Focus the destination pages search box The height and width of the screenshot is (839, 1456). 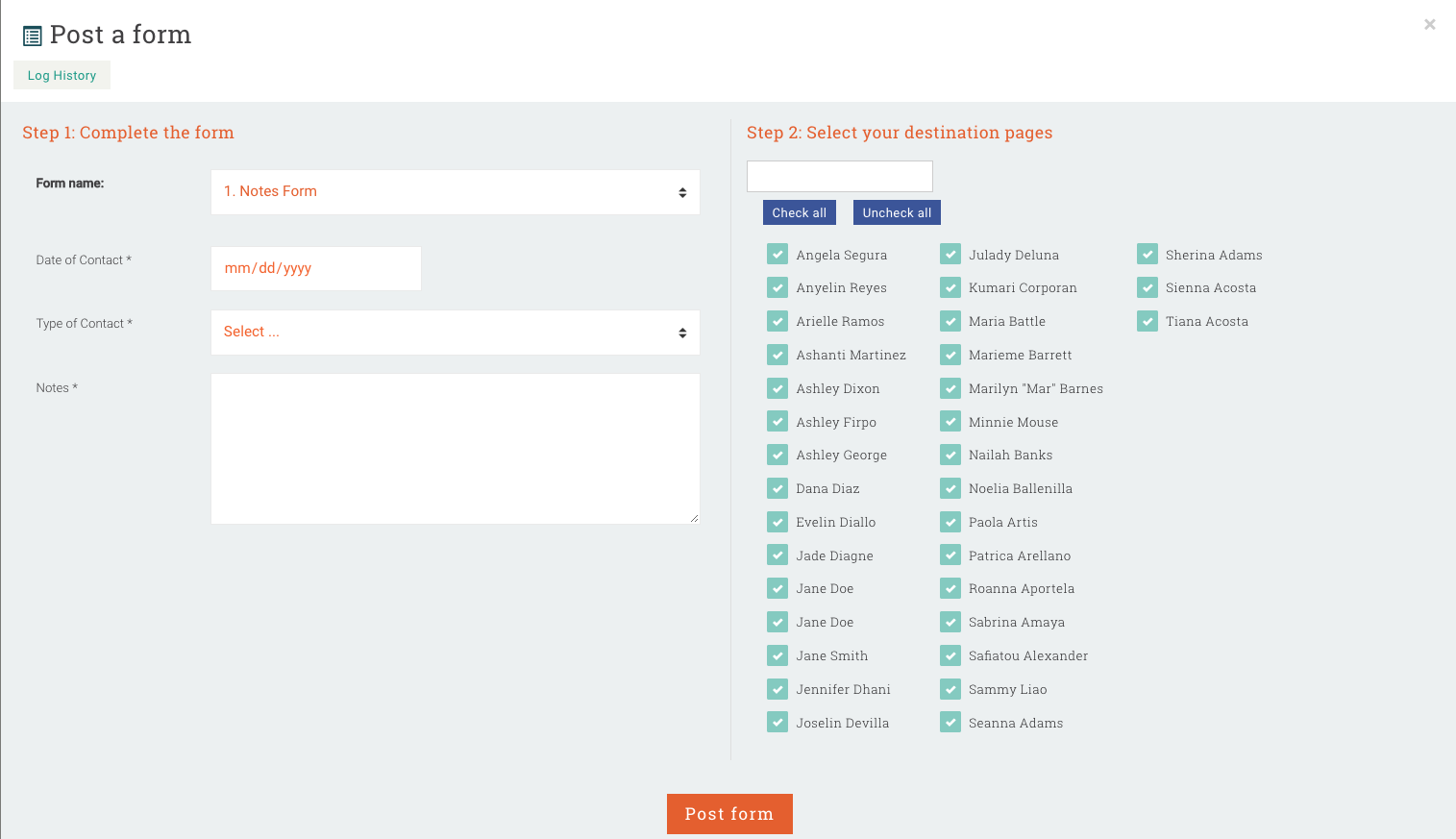coord(839,177)
